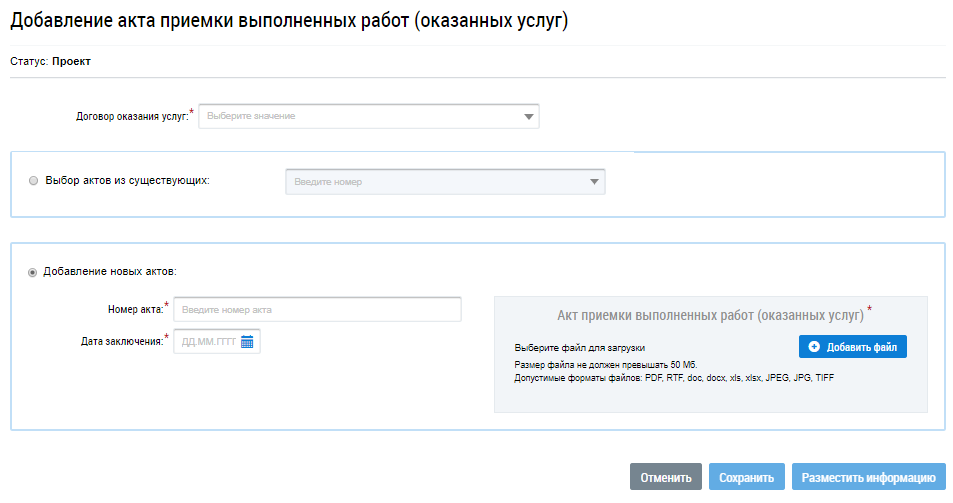Image resolution: width=953 pixels, height=503 pixels.
Task: Click the Дата заключения field label
Action: (x=121, y=342)
